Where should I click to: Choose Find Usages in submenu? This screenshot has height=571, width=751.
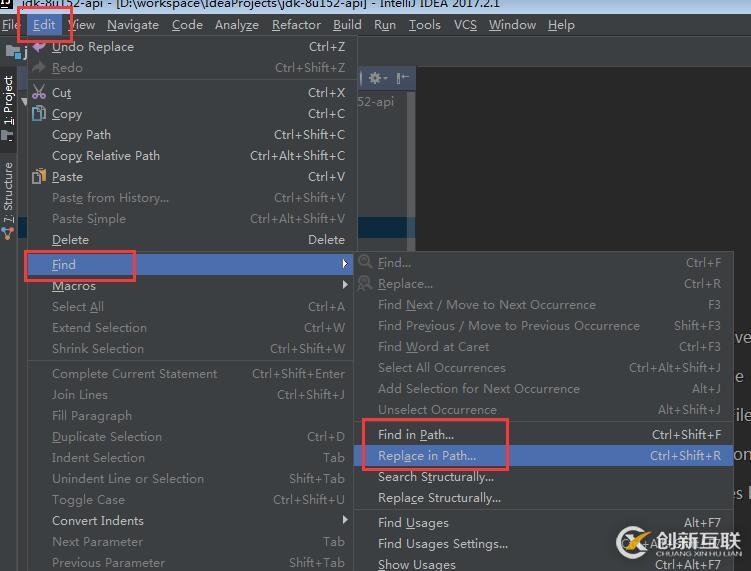pyautogui.click(x=544, y=523)
